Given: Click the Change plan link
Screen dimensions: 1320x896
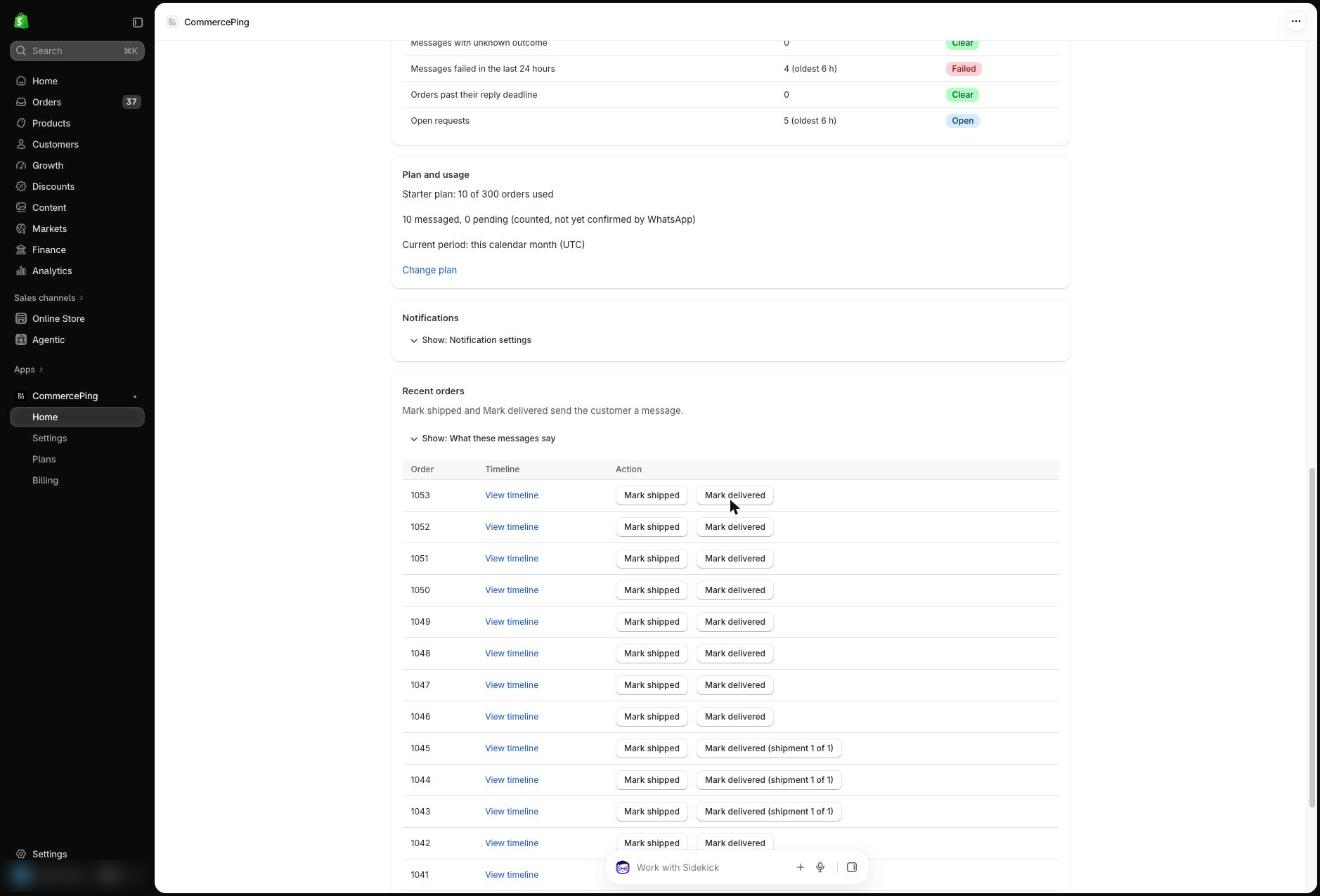Looking at the screenshot, I should [x=429, y=270].
